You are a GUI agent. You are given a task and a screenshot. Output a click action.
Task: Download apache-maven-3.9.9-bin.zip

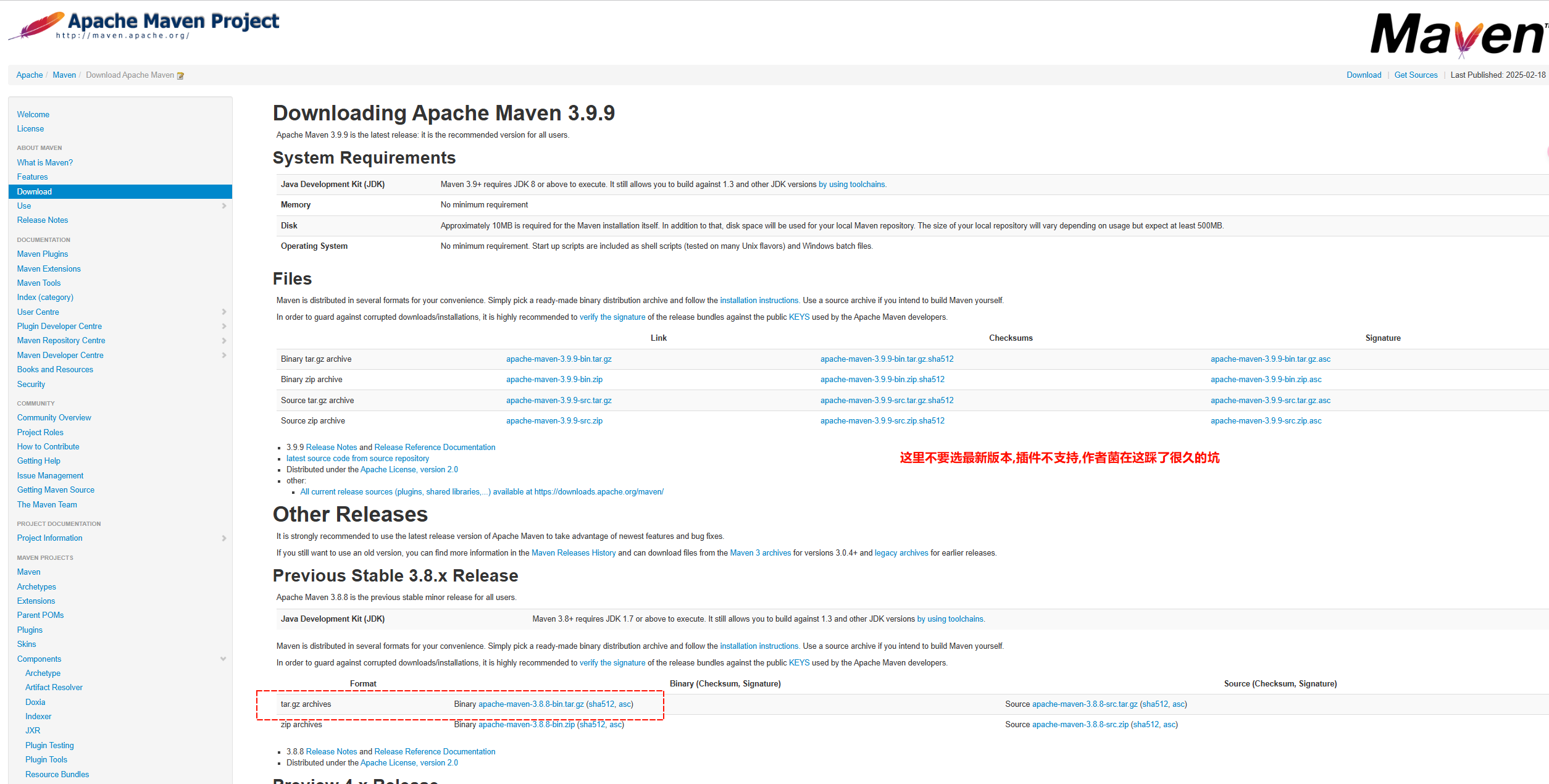[554, 380]
